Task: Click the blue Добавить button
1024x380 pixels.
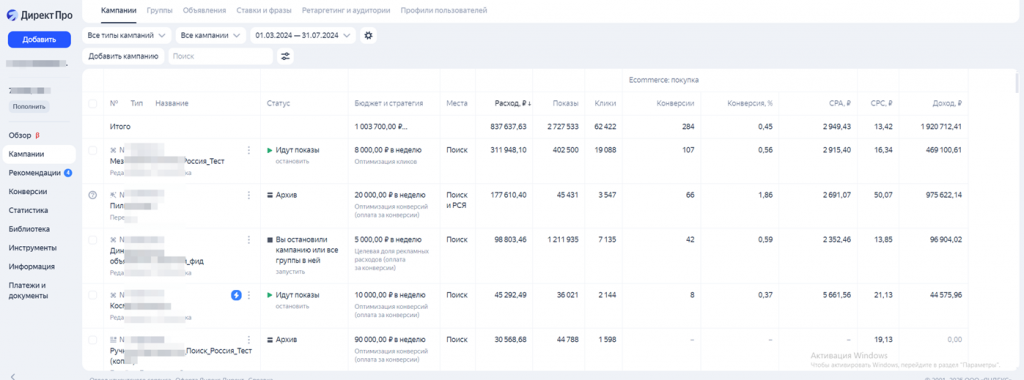Action: pos(39,40)
